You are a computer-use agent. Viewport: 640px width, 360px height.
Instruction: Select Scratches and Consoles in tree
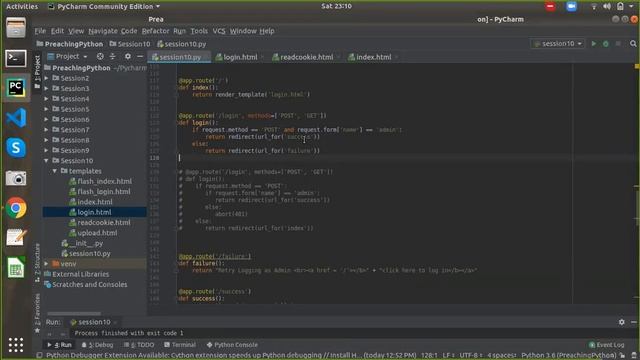coord(89,284)
